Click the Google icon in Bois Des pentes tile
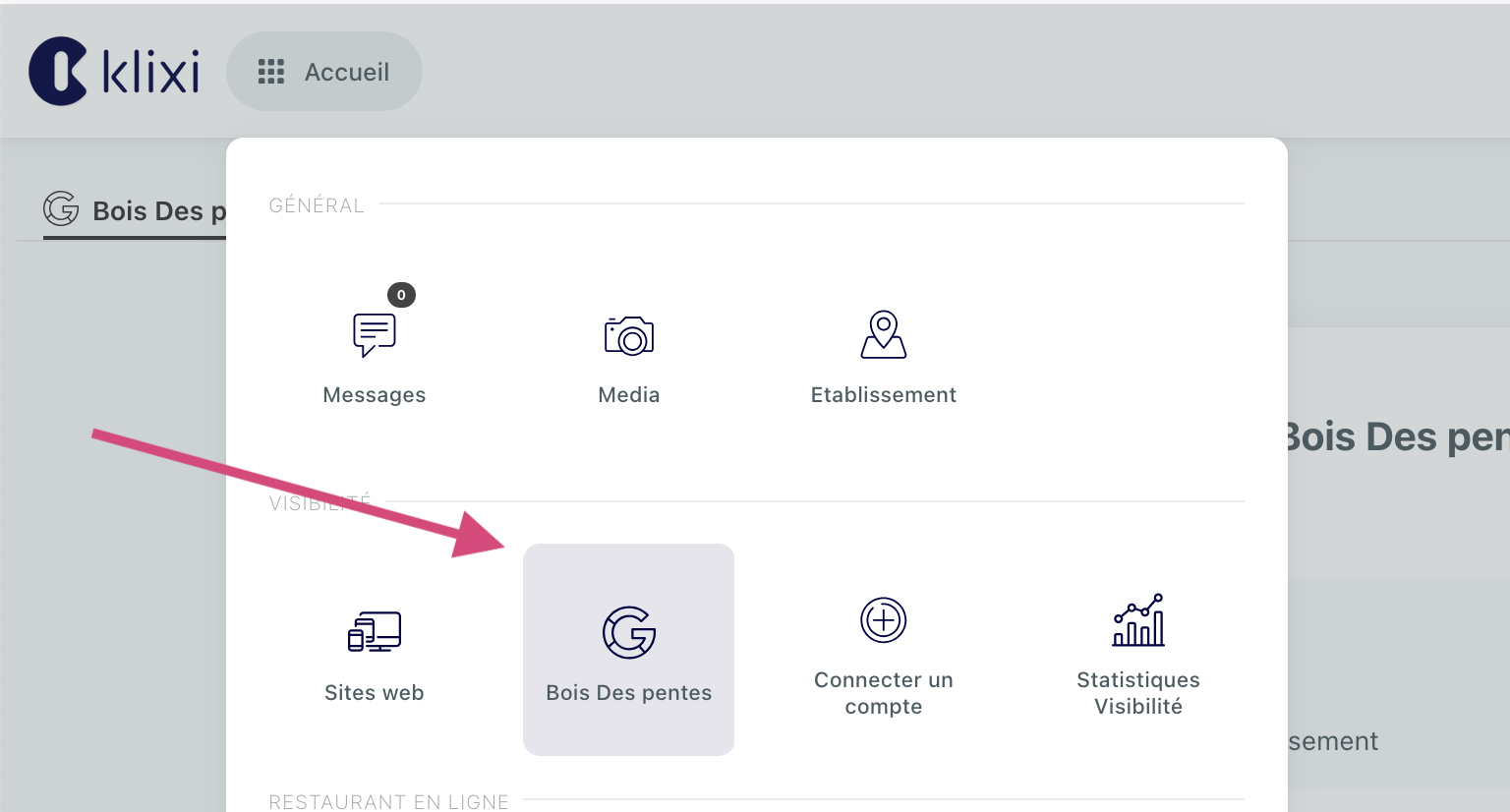 click(x=629, y=632)
